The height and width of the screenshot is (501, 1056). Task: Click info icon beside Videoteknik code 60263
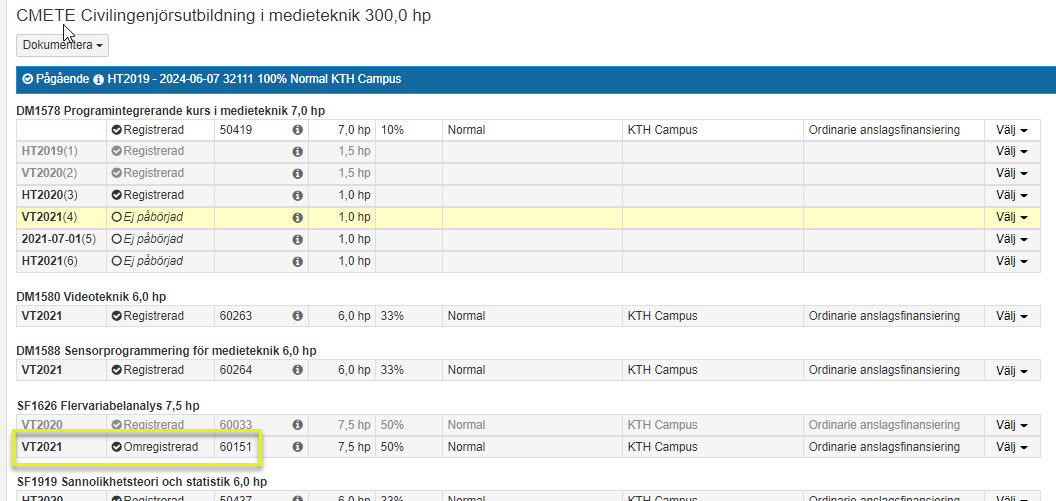pyautogui.click(x=297, y=316)
